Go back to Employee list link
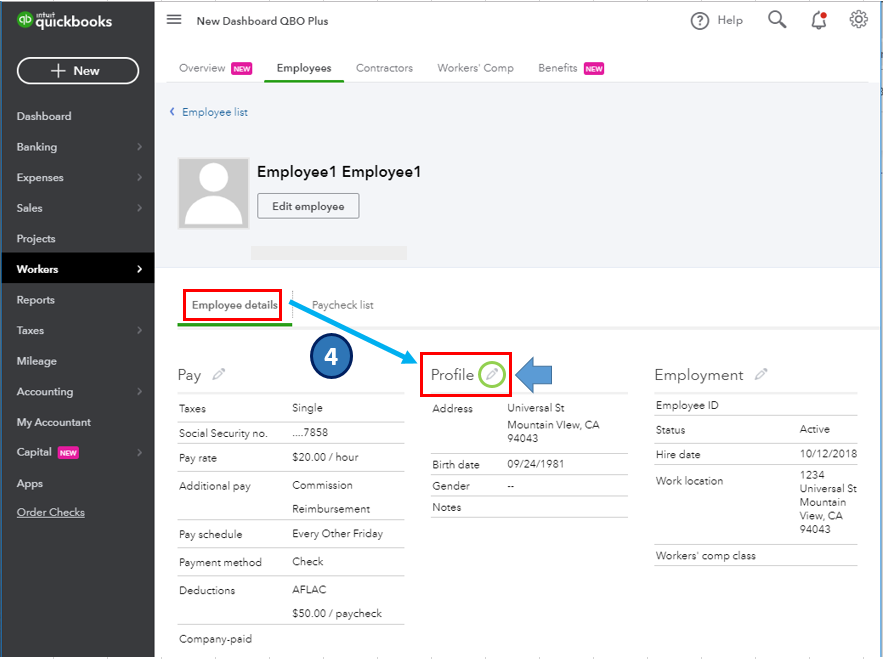Screen dimensions: 883x659 (215, 112)
